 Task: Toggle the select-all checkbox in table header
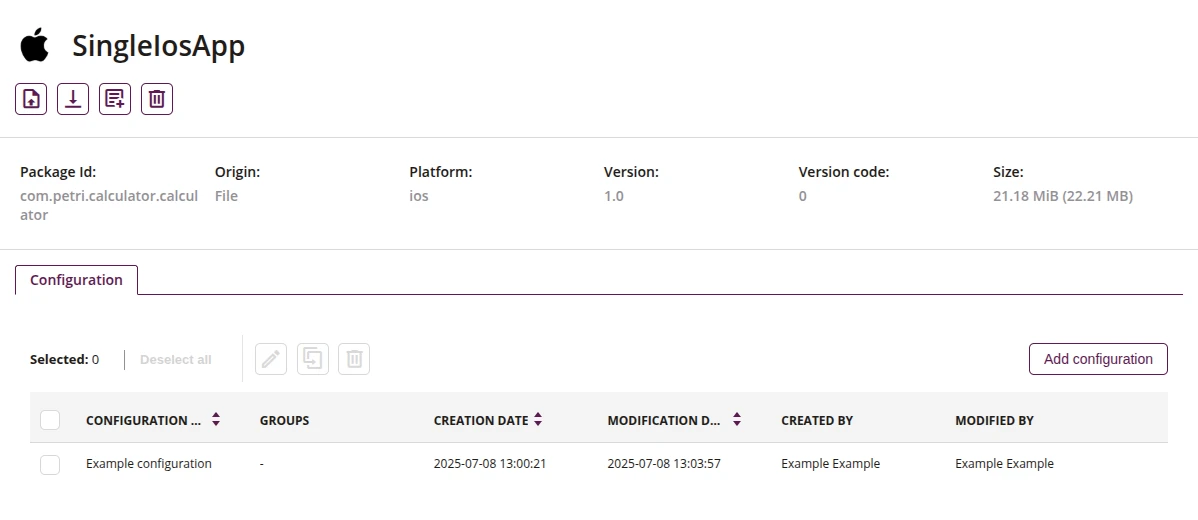[x=50, y=420]
